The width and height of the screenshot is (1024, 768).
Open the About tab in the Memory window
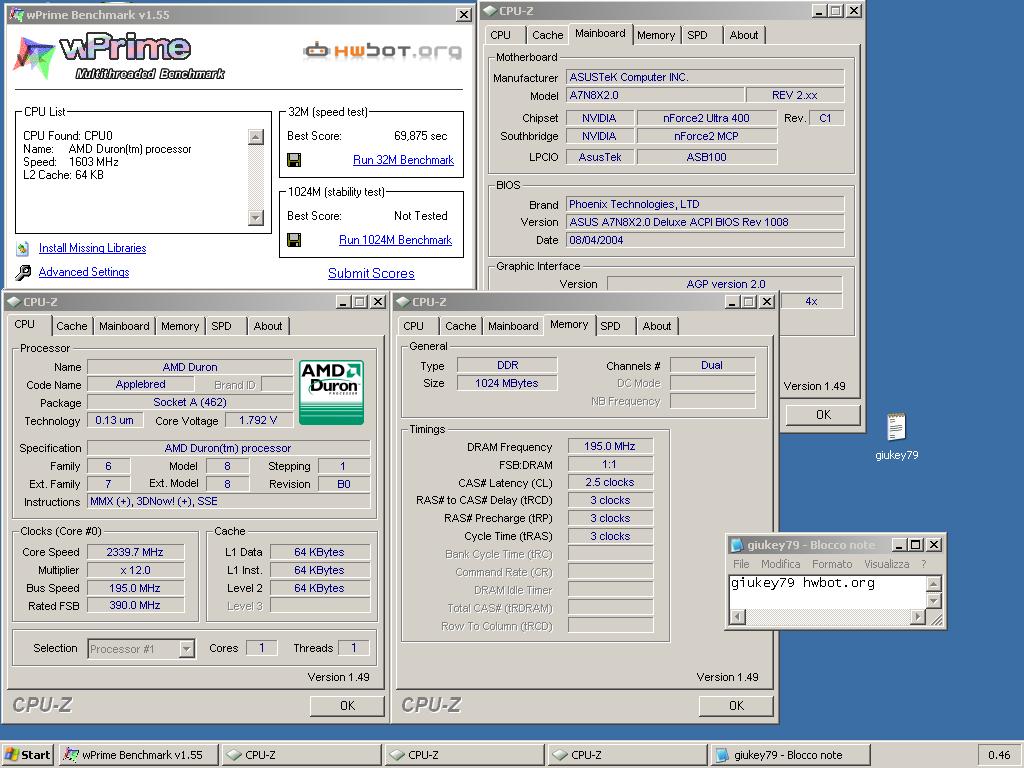[x=656, y=326]
